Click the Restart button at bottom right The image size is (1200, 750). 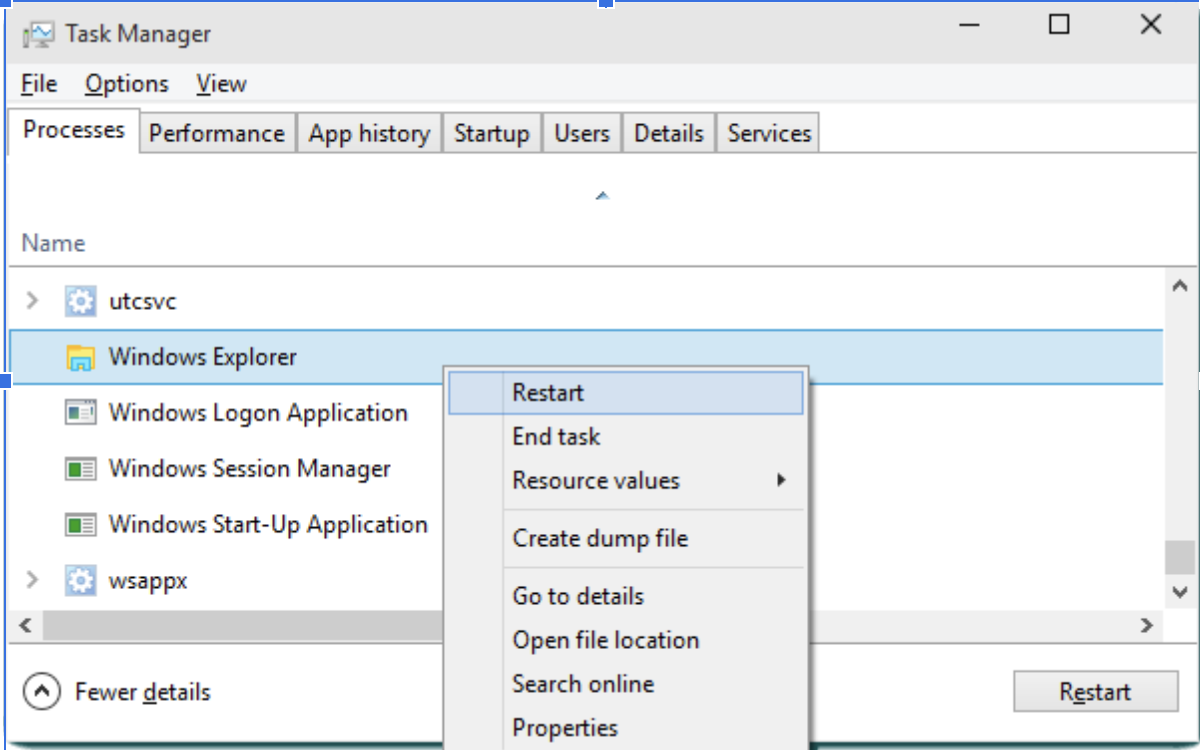coord(1094,691)
